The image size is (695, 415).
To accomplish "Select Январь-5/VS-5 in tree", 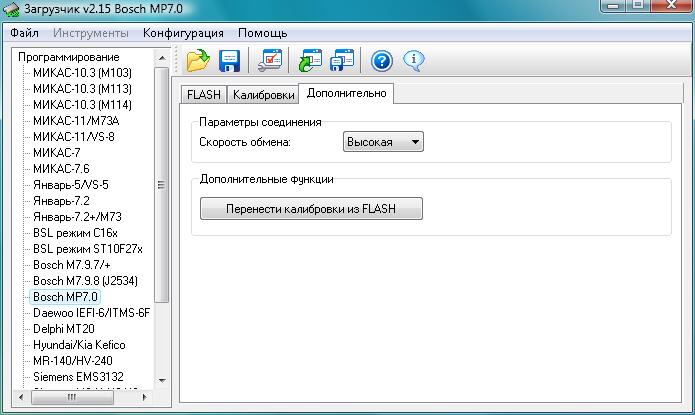I will click(70, 184).
